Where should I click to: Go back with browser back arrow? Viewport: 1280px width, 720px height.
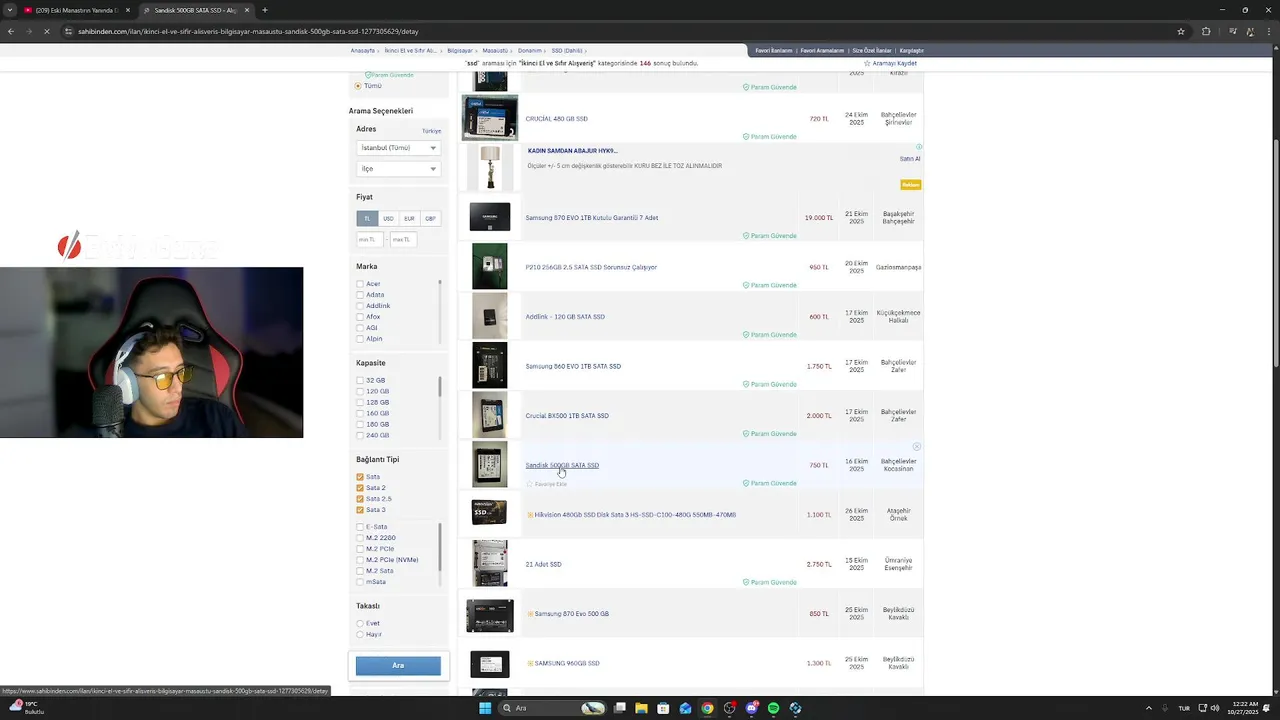(x=11, y=31)
